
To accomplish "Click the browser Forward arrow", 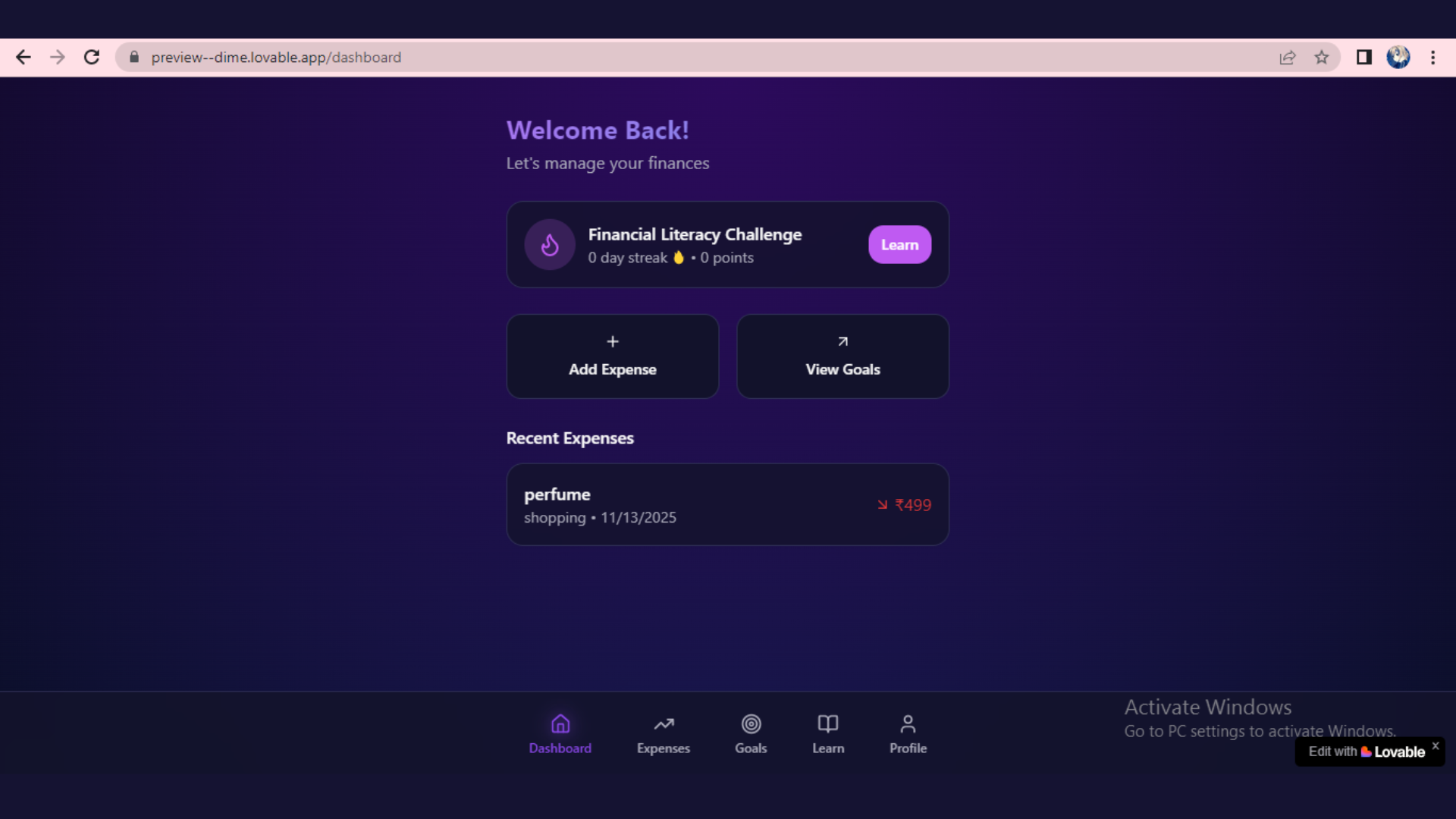I will click(x=58, y=58).
